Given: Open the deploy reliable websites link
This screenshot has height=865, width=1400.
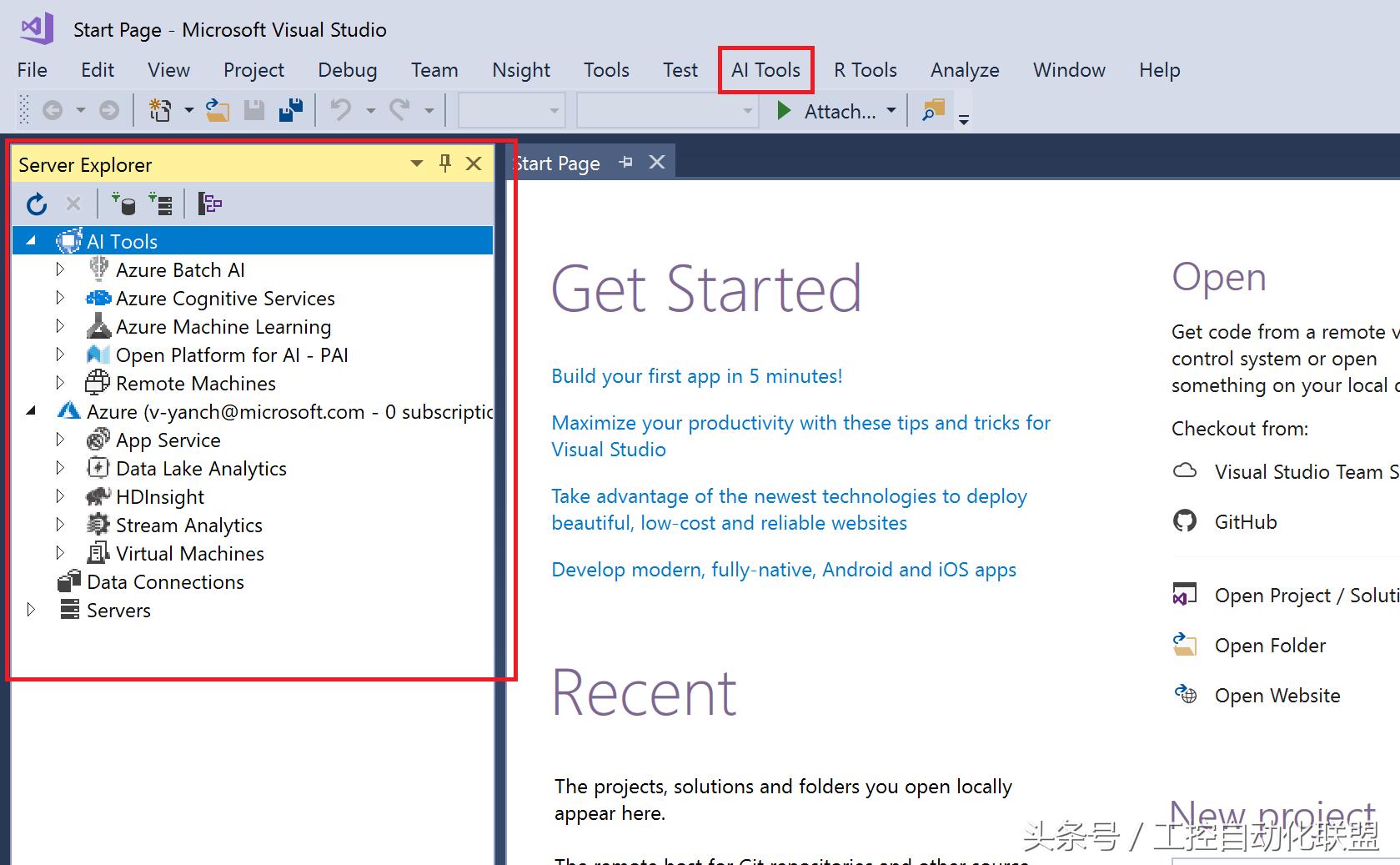Looking at the screenshot, I should pos(789,510).
